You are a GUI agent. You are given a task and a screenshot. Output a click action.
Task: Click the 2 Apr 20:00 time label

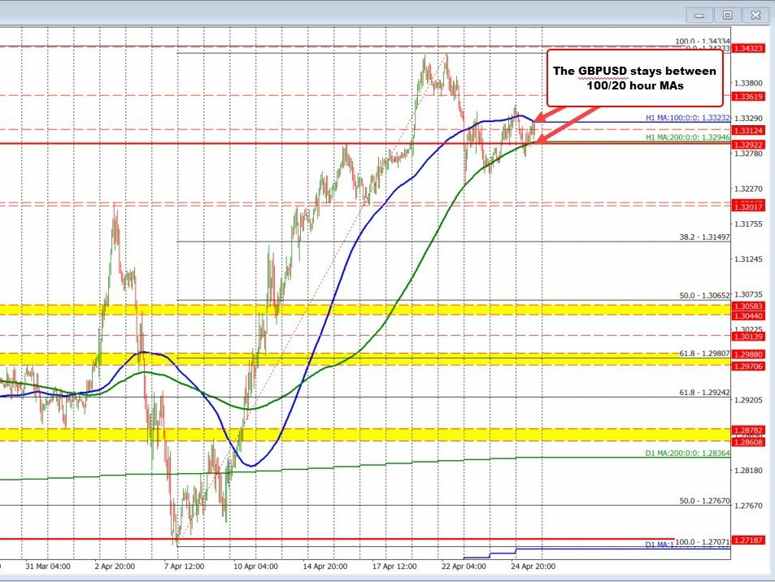115,567
